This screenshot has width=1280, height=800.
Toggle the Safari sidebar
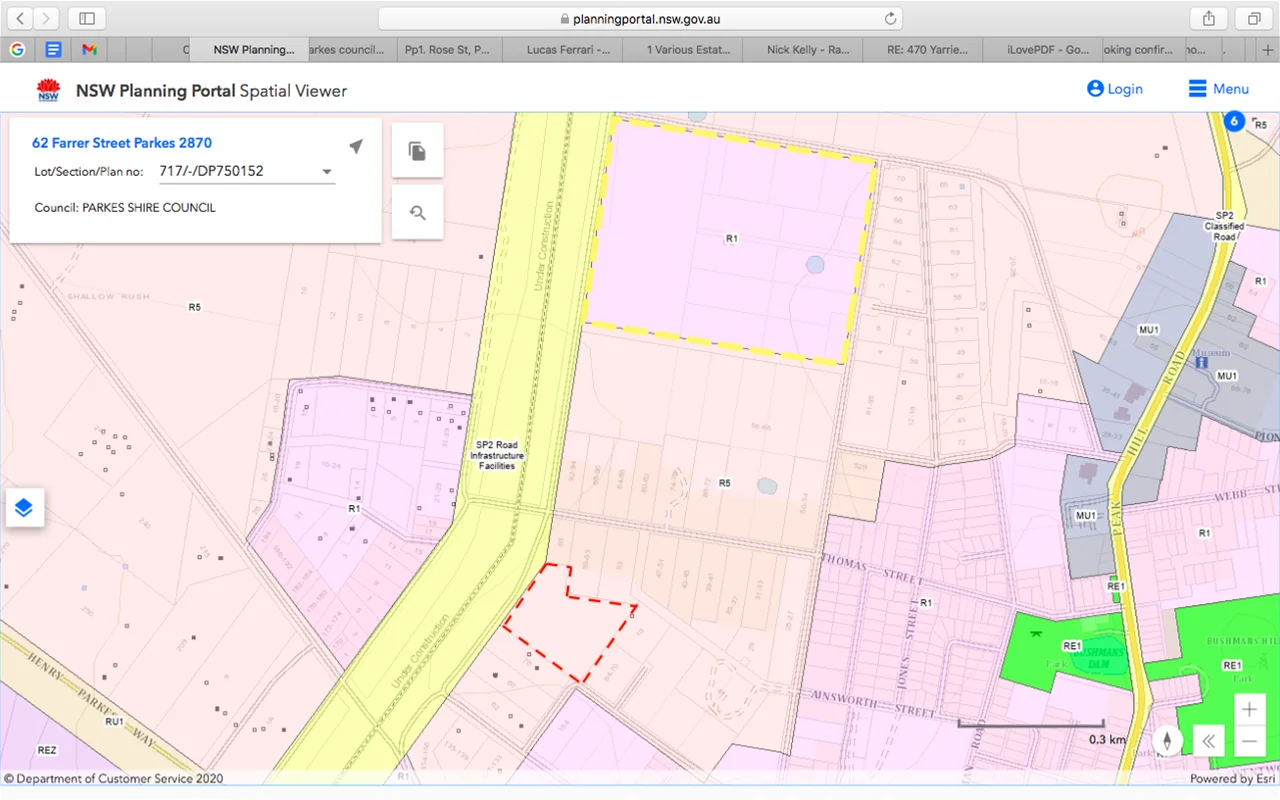tap(87, 18)
